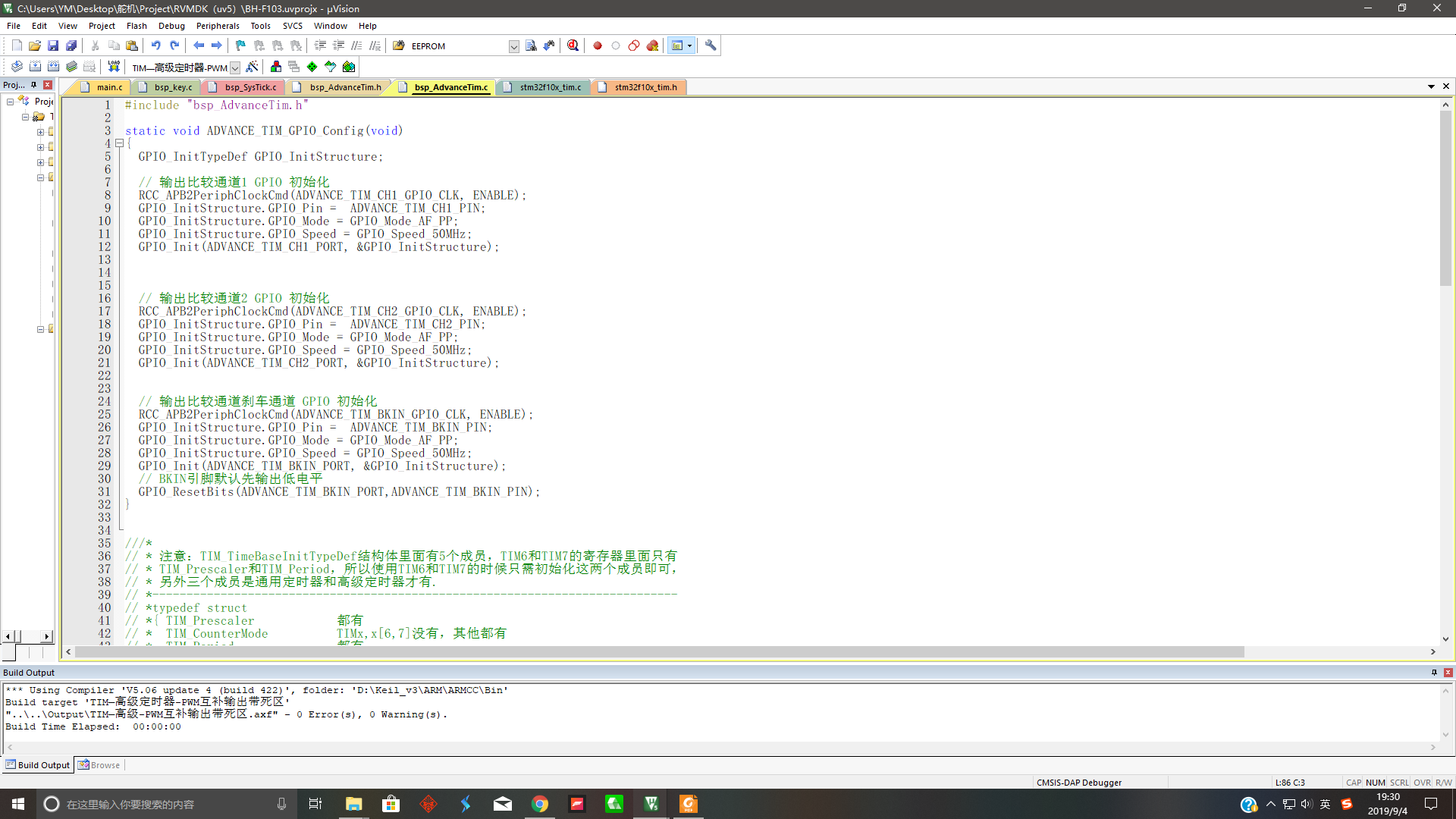Open Configuration wrench icon
1456x819 pixels.
[711, 45]
